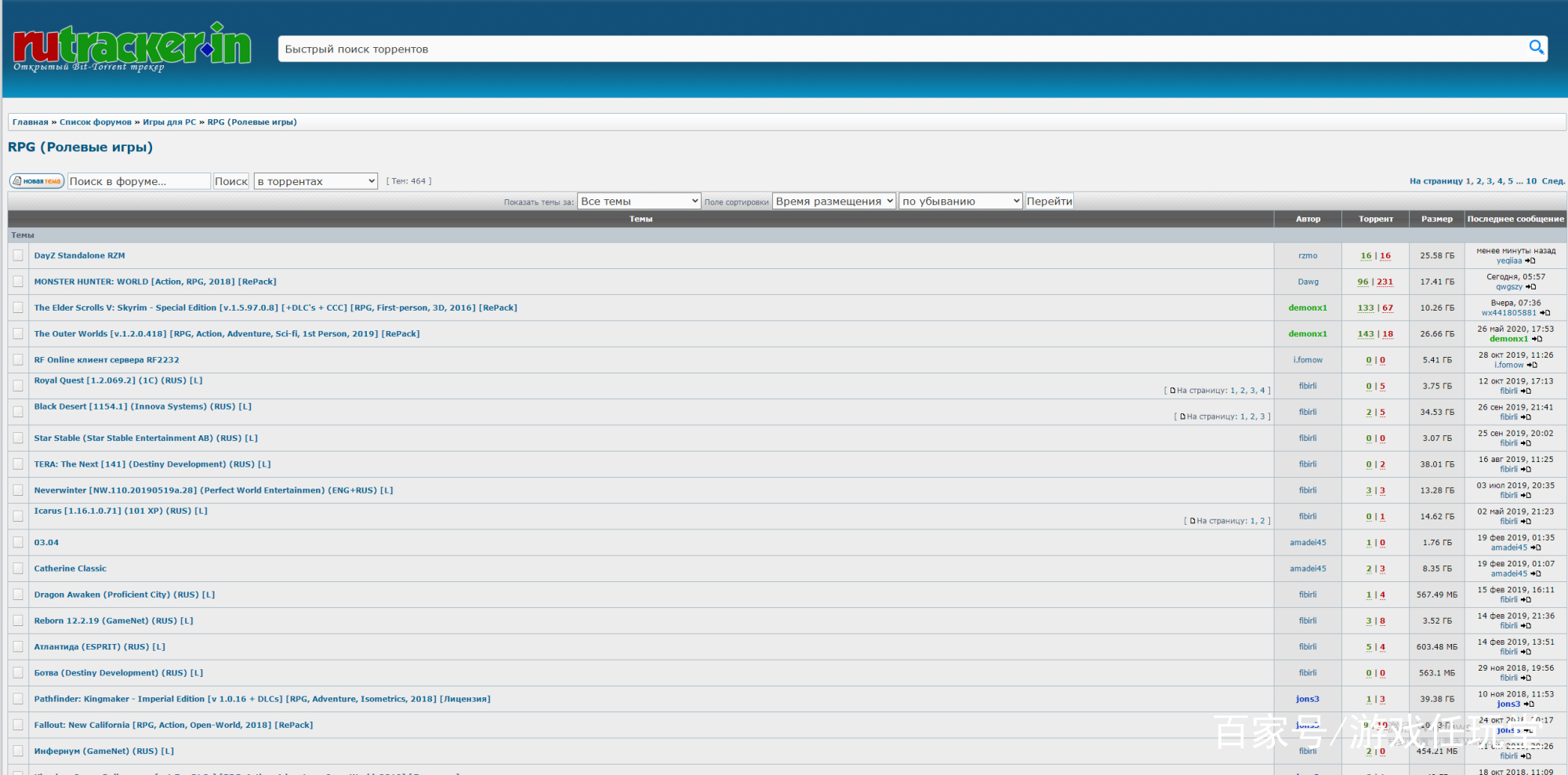Click the topic status icon beside Pathfinder: Kingmaker
The height and width of the screenshot is (775, 1568).
coord(18,699)
